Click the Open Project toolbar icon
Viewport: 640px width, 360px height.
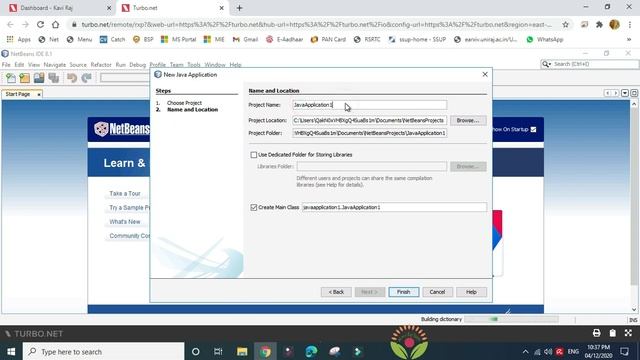point(39,78)
